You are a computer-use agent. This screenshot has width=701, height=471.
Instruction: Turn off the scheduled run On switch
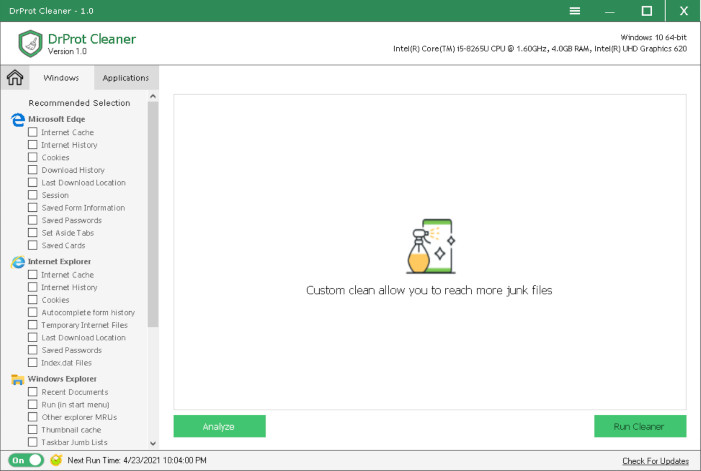(x=26, y=460)
